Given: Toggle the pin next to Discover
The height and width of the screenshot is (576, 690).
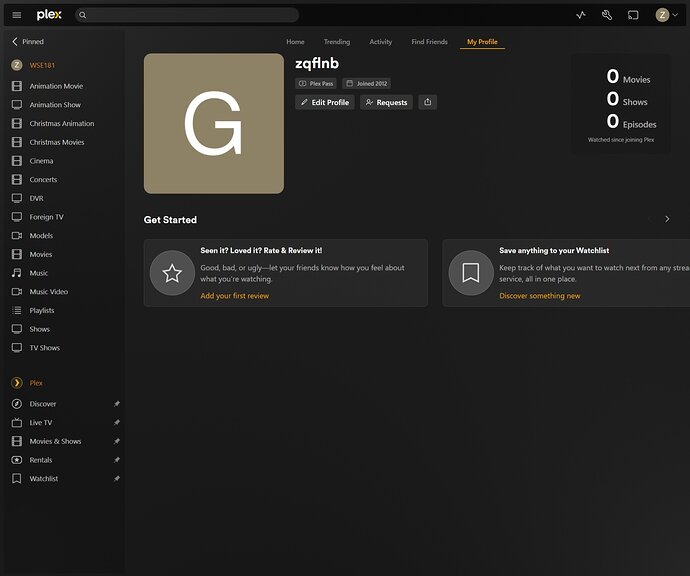Looking at the screenshot, I should [x=117, y=404].
